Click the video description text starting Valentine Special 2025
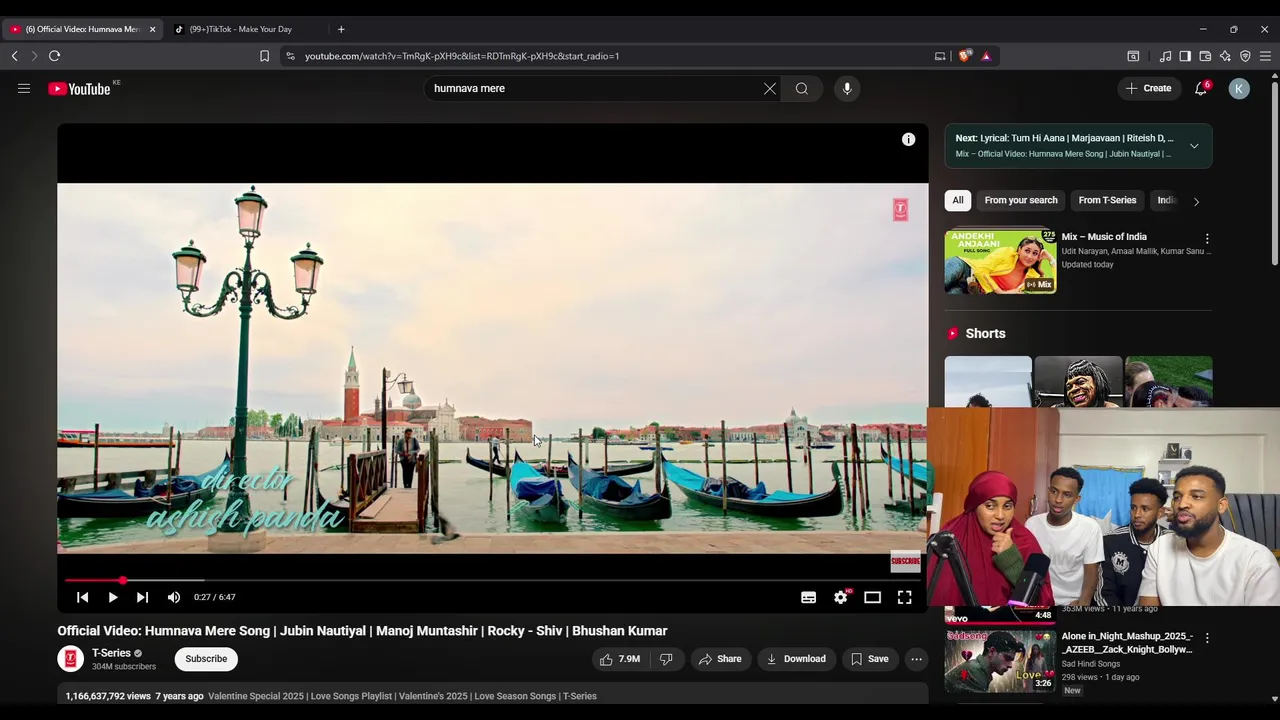The width and height of the screenshot is (1280, 720). 402,696
